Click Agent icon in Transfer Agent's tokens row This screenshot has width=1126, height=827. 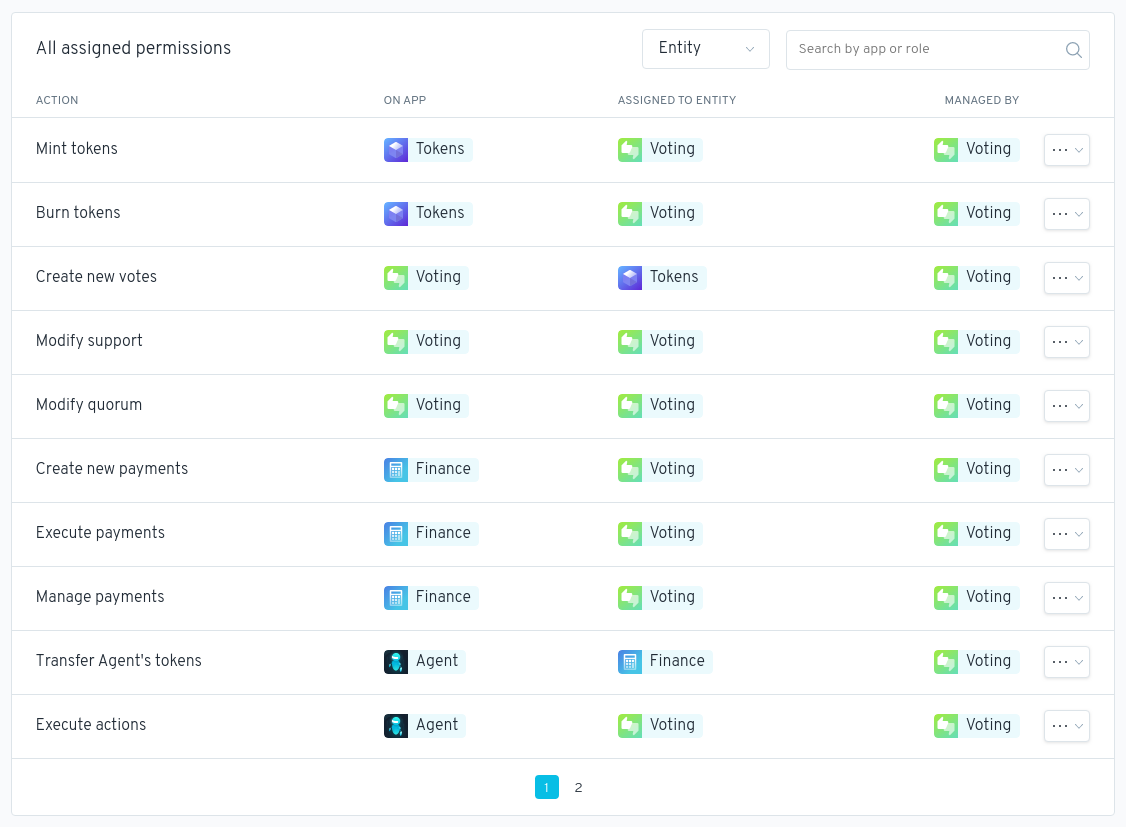tap(396, 662)
